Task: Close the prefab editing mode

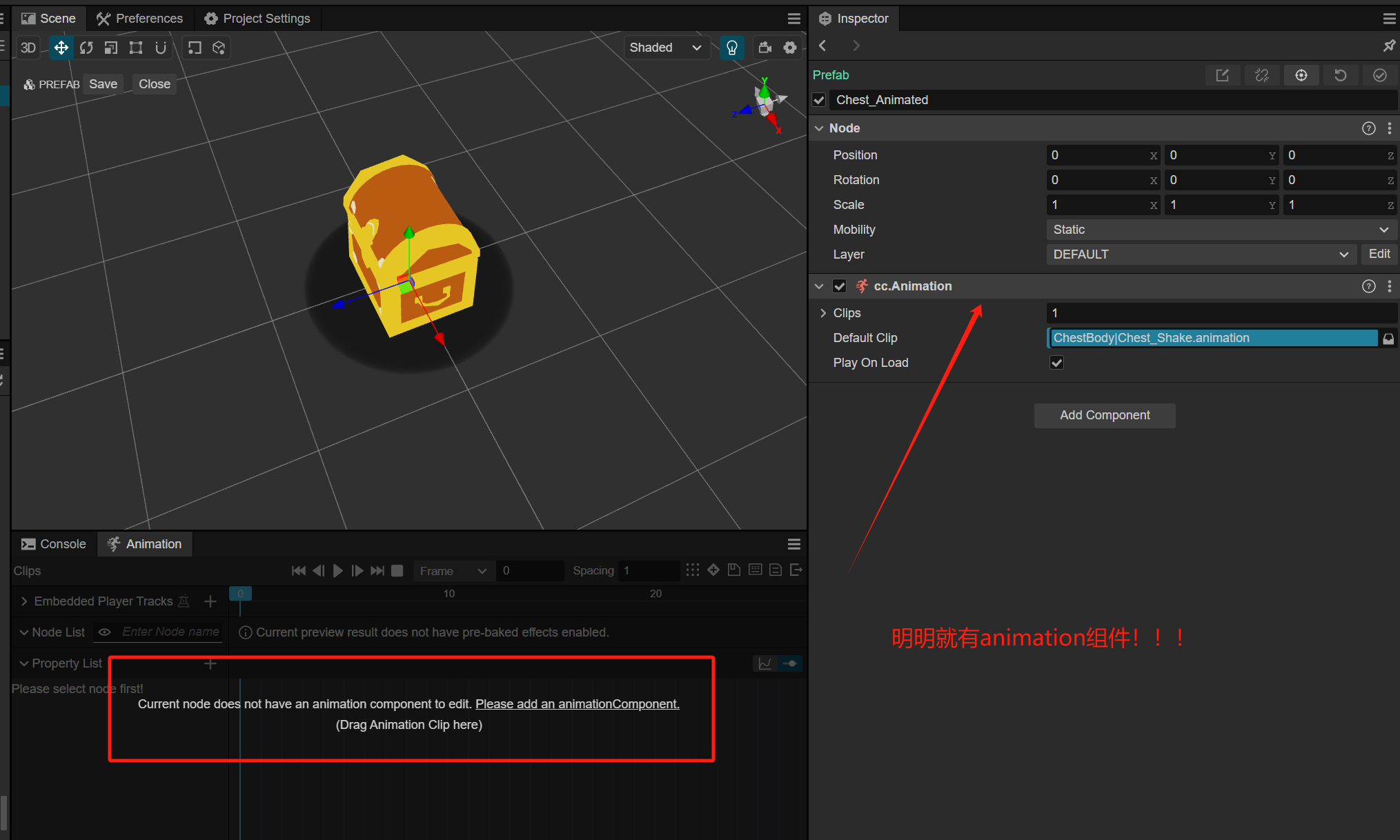Action: coord(155,84)
